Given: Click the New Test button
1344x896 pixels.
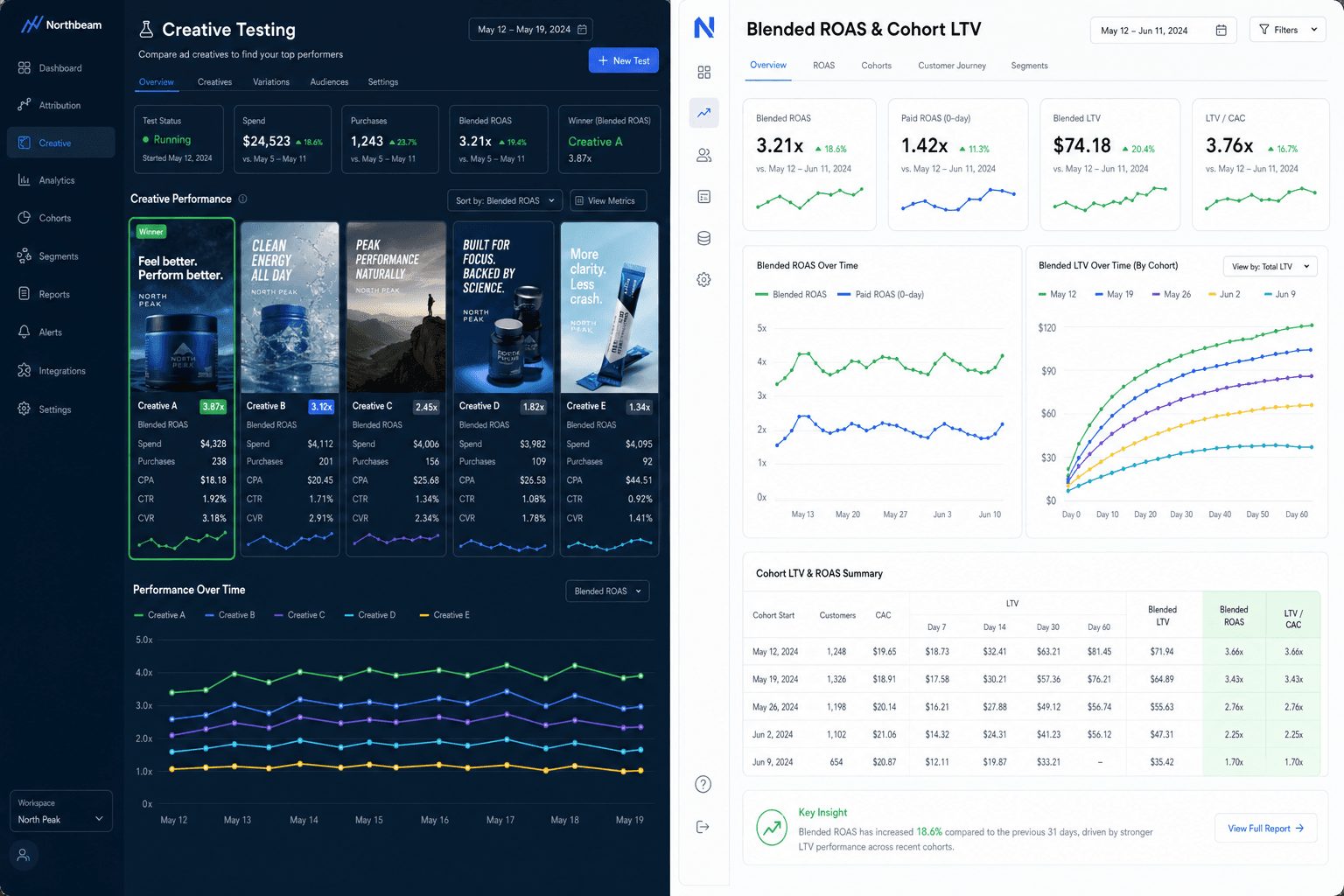Looking at the screenshot, I should [624, 60].
